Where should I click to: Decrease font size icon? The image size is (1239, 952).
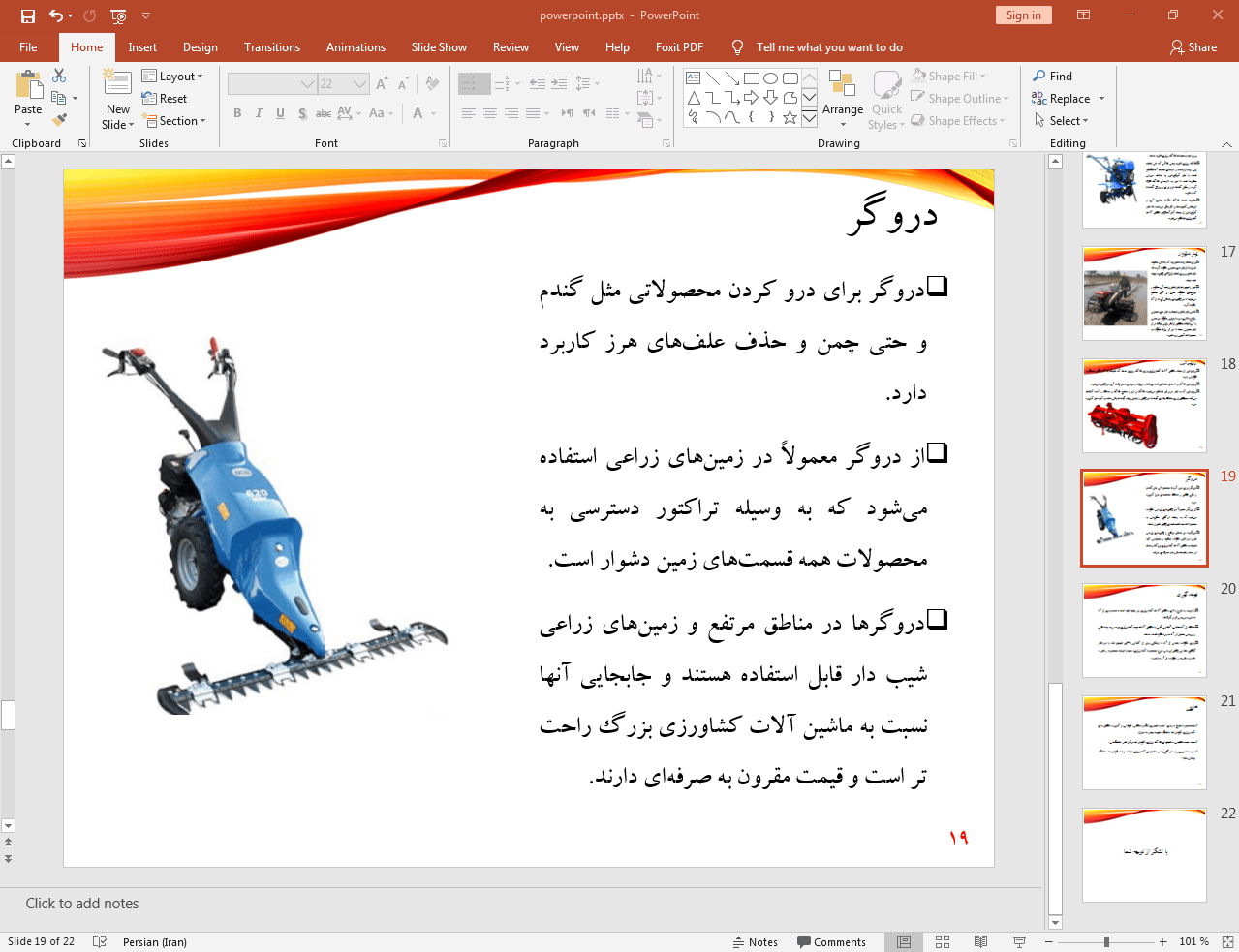click(403, 83)
